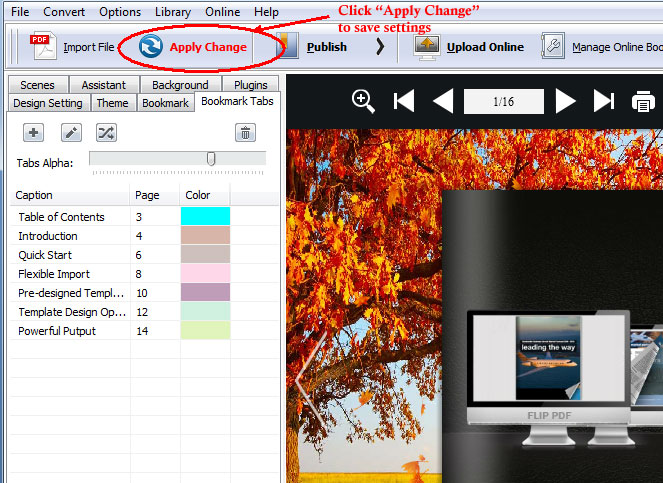Pick the cyan Table of Contents color
Image resolution: width=663 pixels, height=483 pixels.
point(205,216)
